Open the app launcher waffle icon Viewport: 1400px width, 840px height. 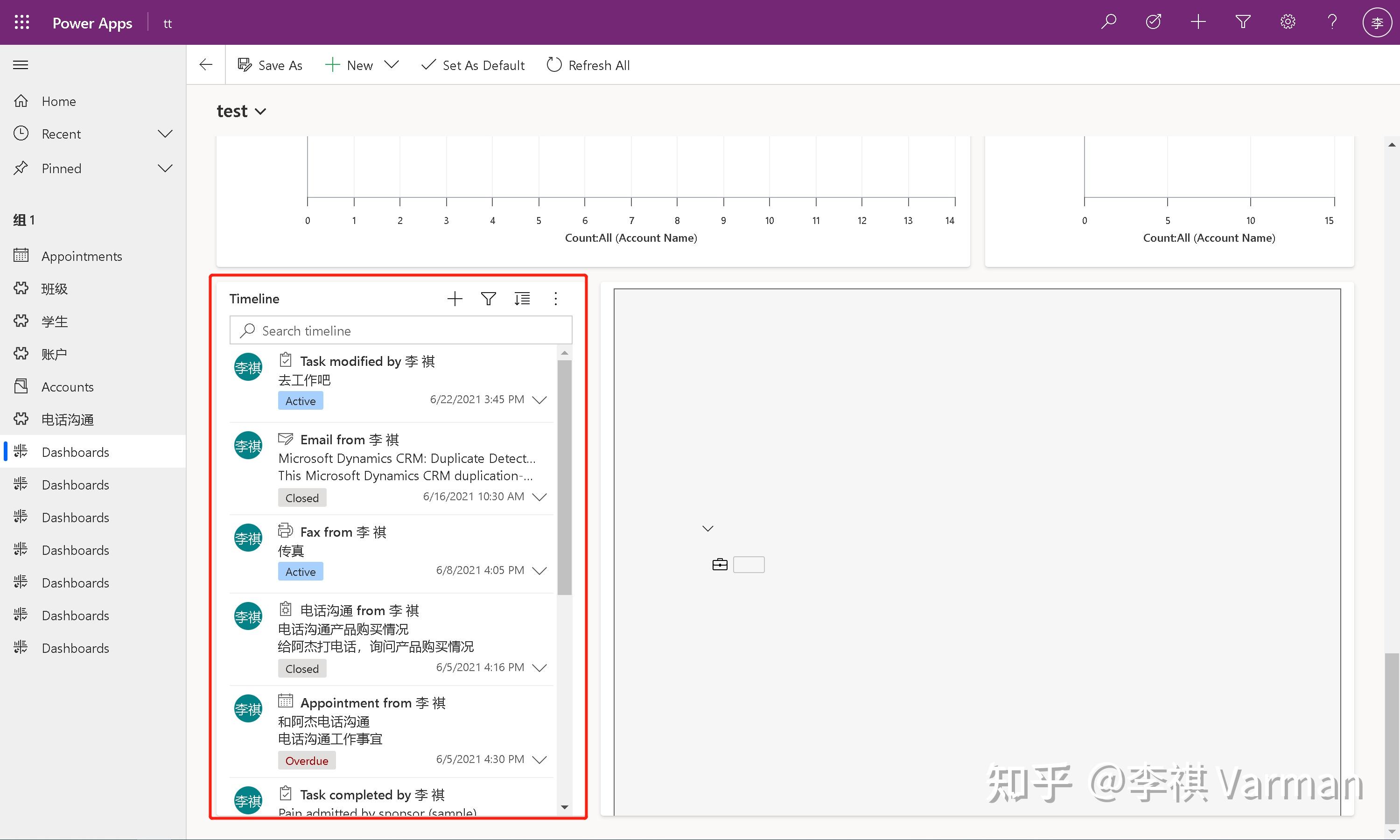pos(21,23)
